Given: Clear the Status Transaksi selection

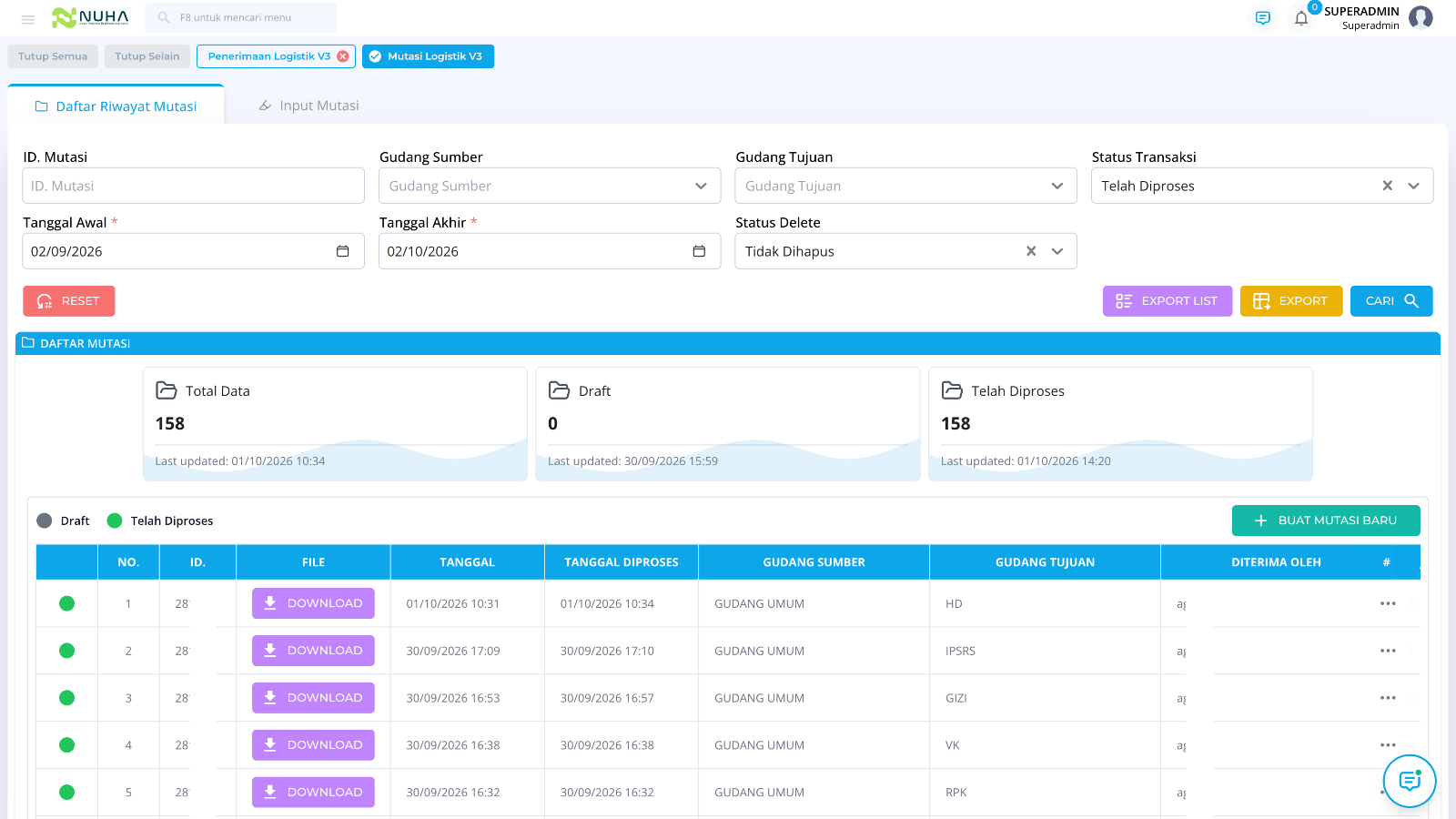Looking at the screenshot, I should pyautogui.click(x=1388, y=186).
